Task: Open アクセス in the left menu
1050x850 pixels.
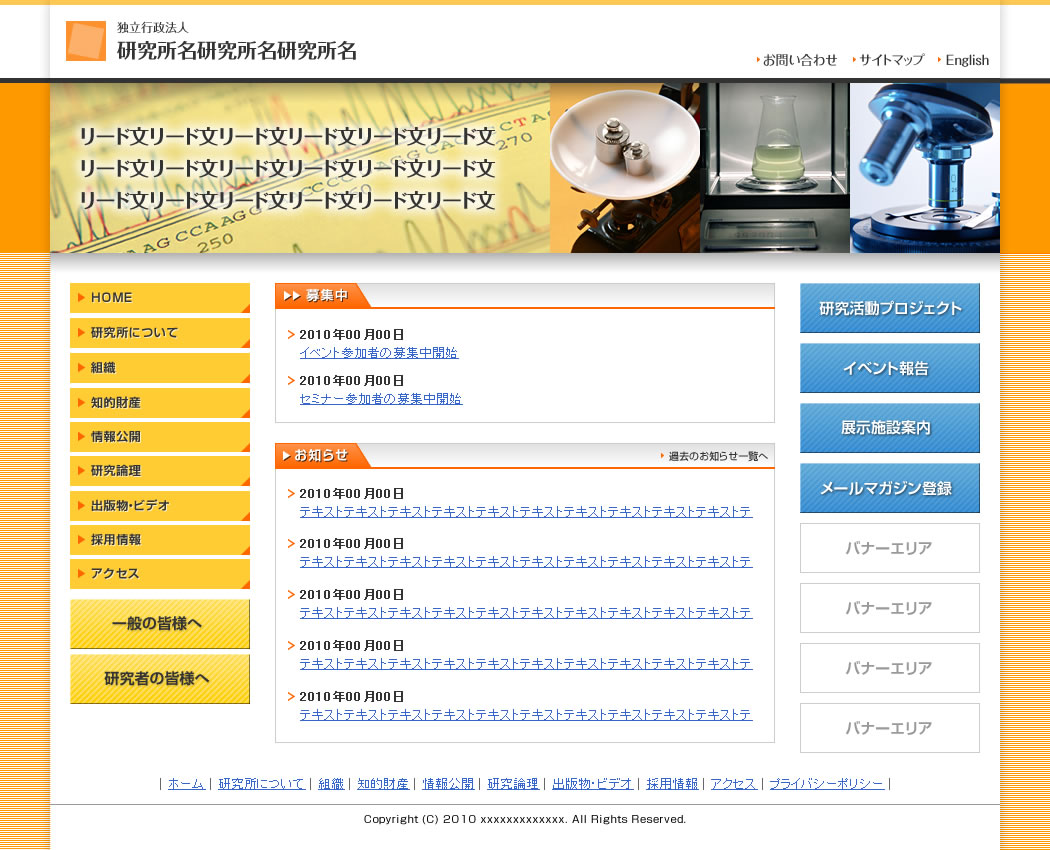Action: 160,574
